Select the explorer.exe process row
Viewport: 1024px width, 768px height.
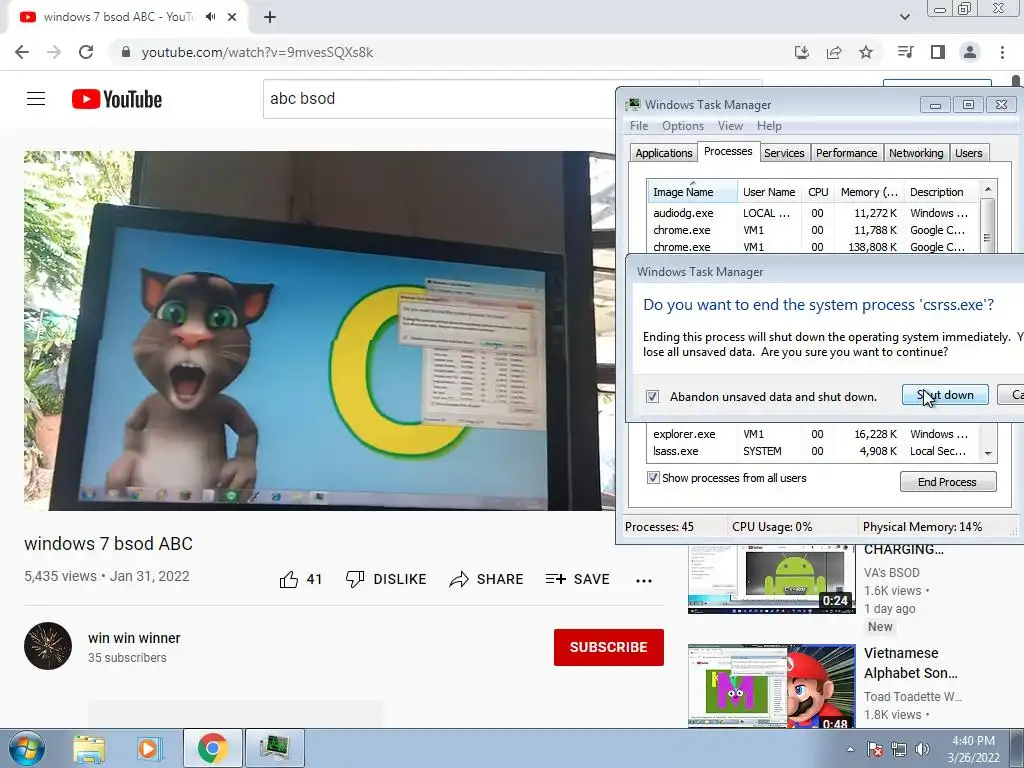[x=813, y=434]
